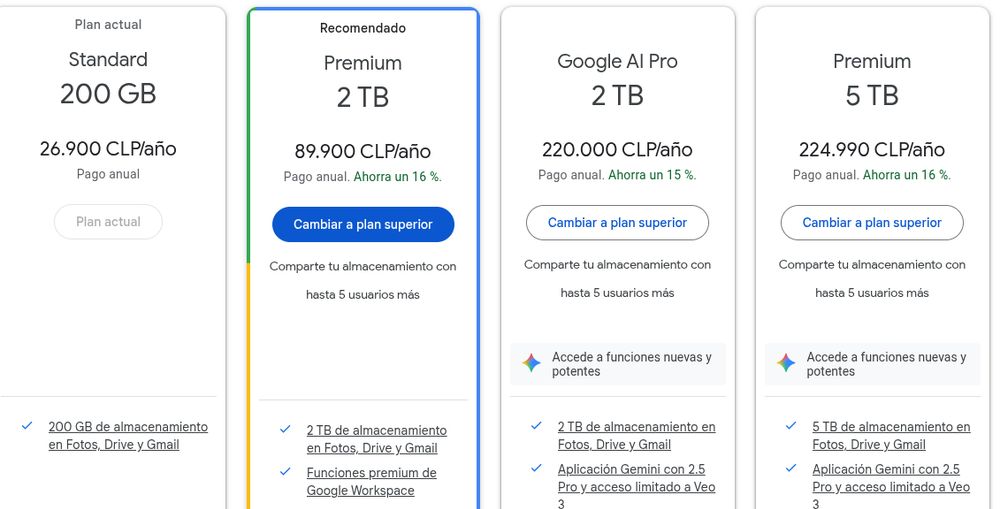Screen dimensions: 1000x509
Task: Click checkmark beside Funciones premium de Google Workspace
Action: [x=285, y=472]
